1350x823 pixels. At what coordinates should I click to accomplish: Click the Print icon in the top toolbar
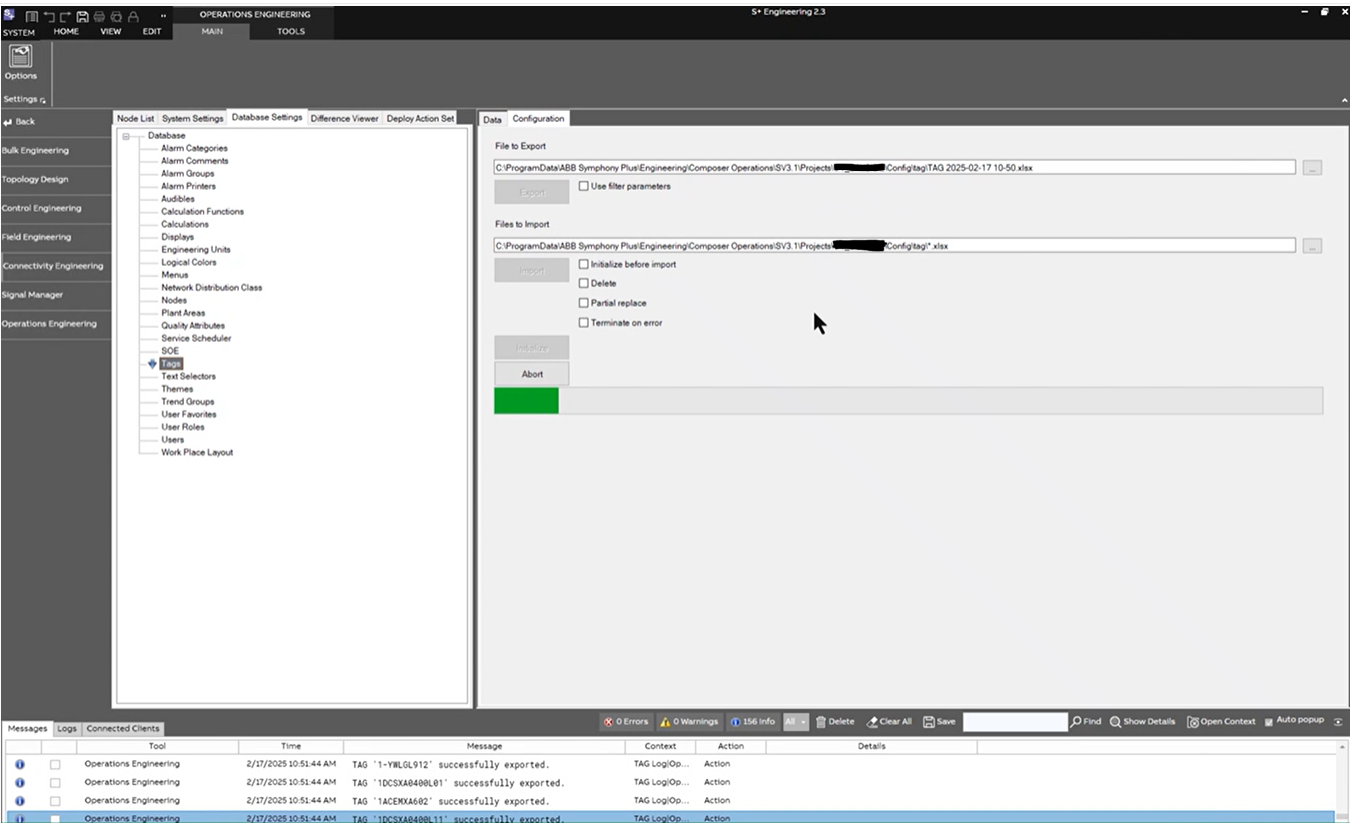pos(99,16)
